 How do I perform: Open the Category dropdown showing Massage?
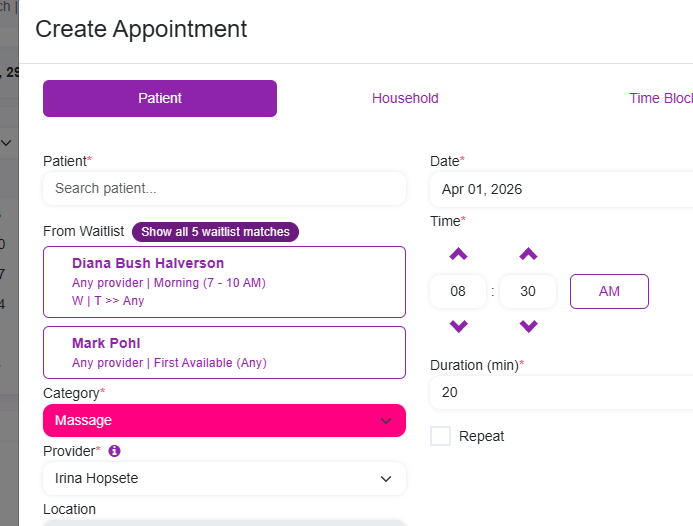224,421
